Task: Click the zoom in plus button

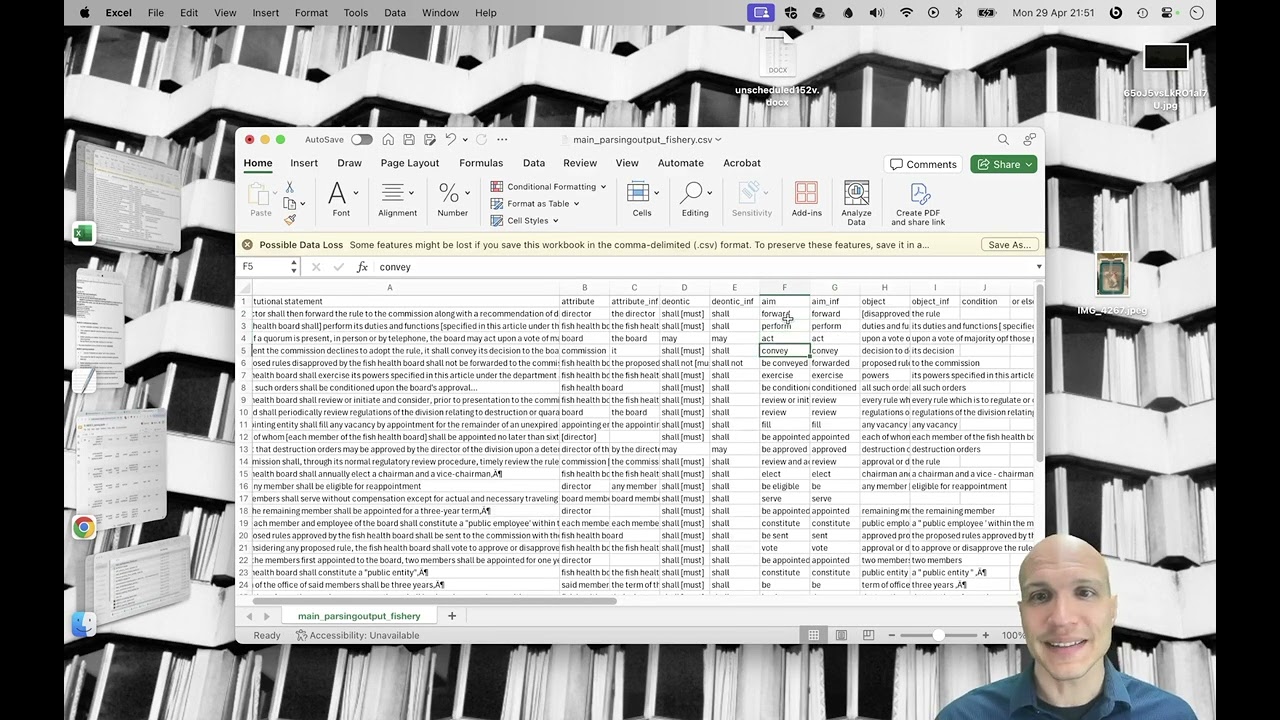Action: [985, 635]
